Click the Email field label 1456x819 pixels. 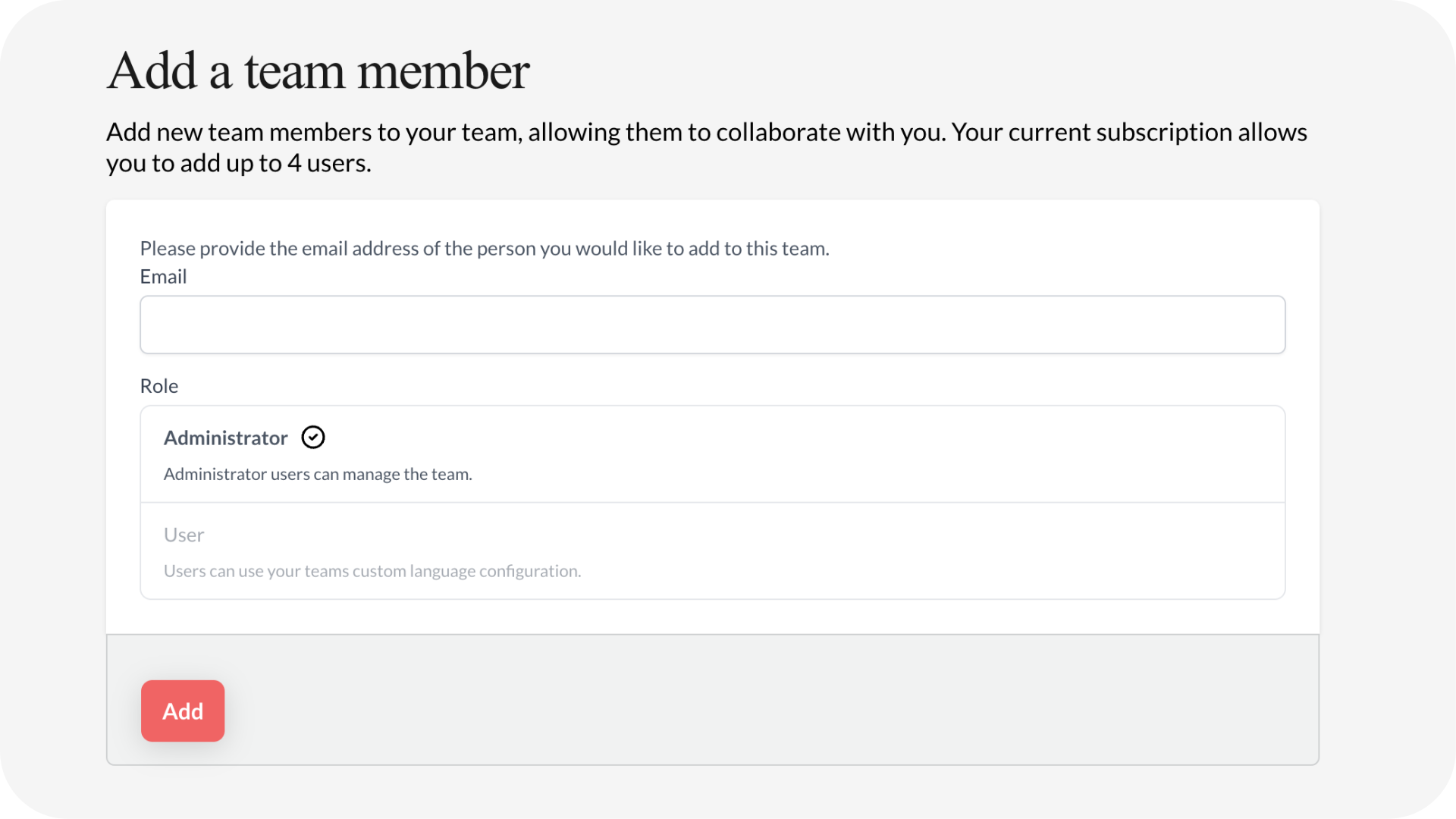click(163, 277)
